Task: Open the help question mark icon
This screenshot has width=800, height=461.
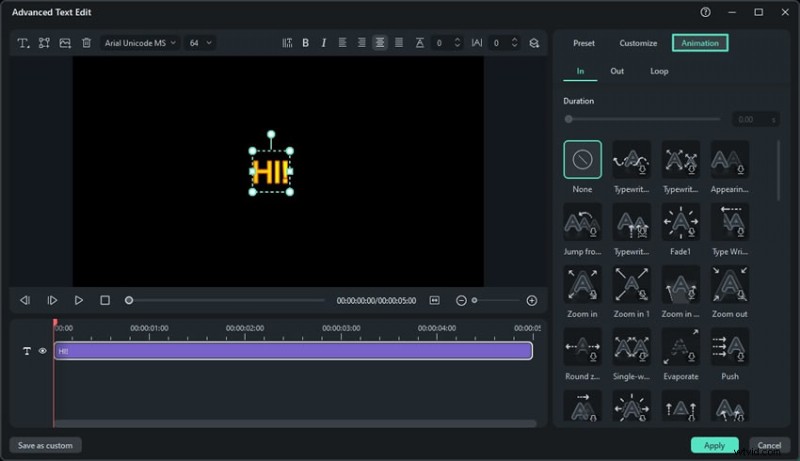Action: (705, 12)
